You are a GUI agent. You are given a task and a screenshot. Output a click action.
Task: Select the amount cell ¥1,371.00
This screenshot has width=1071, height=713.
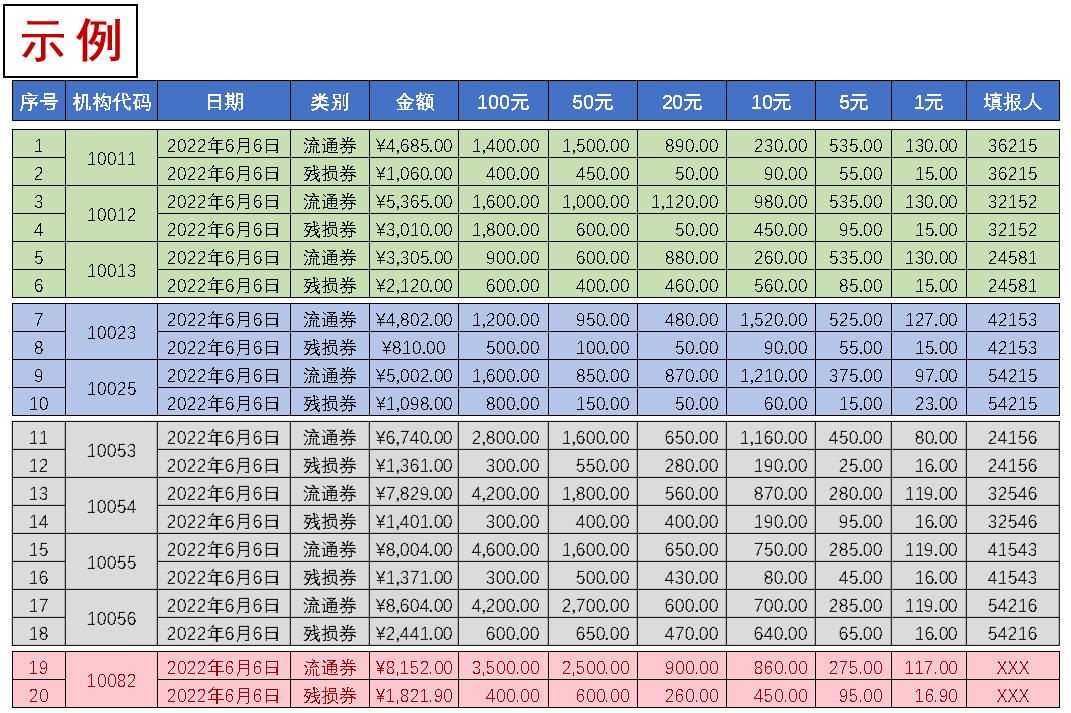415,578
